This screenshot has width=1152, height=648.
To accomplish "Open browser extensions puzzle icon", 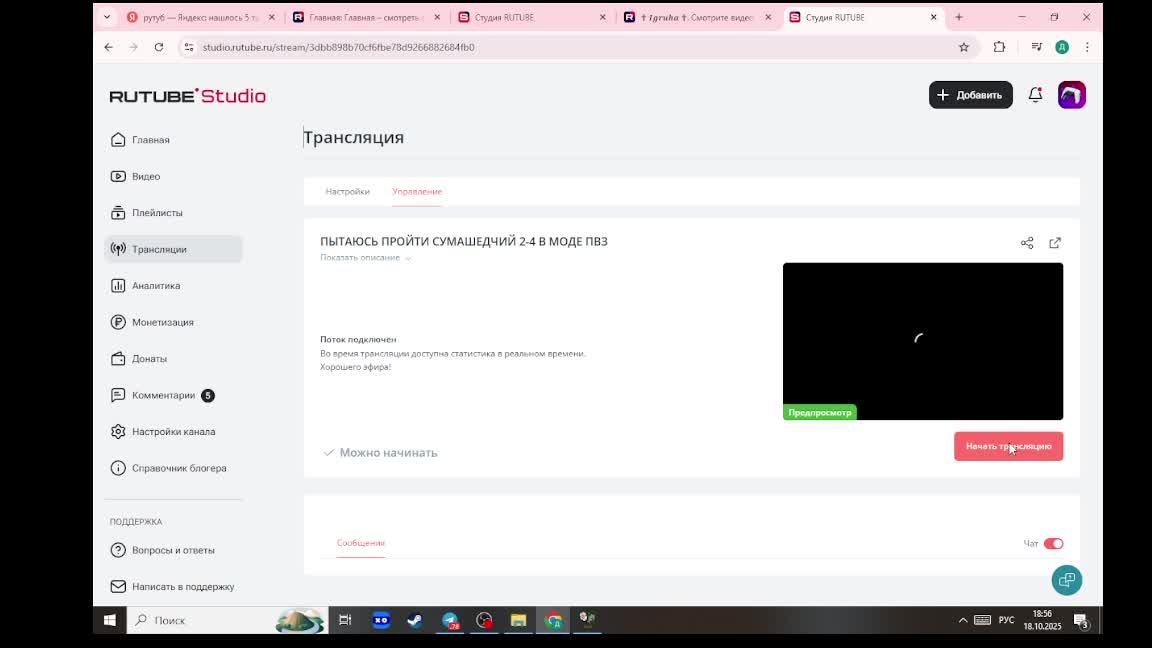I will point(999,47).
